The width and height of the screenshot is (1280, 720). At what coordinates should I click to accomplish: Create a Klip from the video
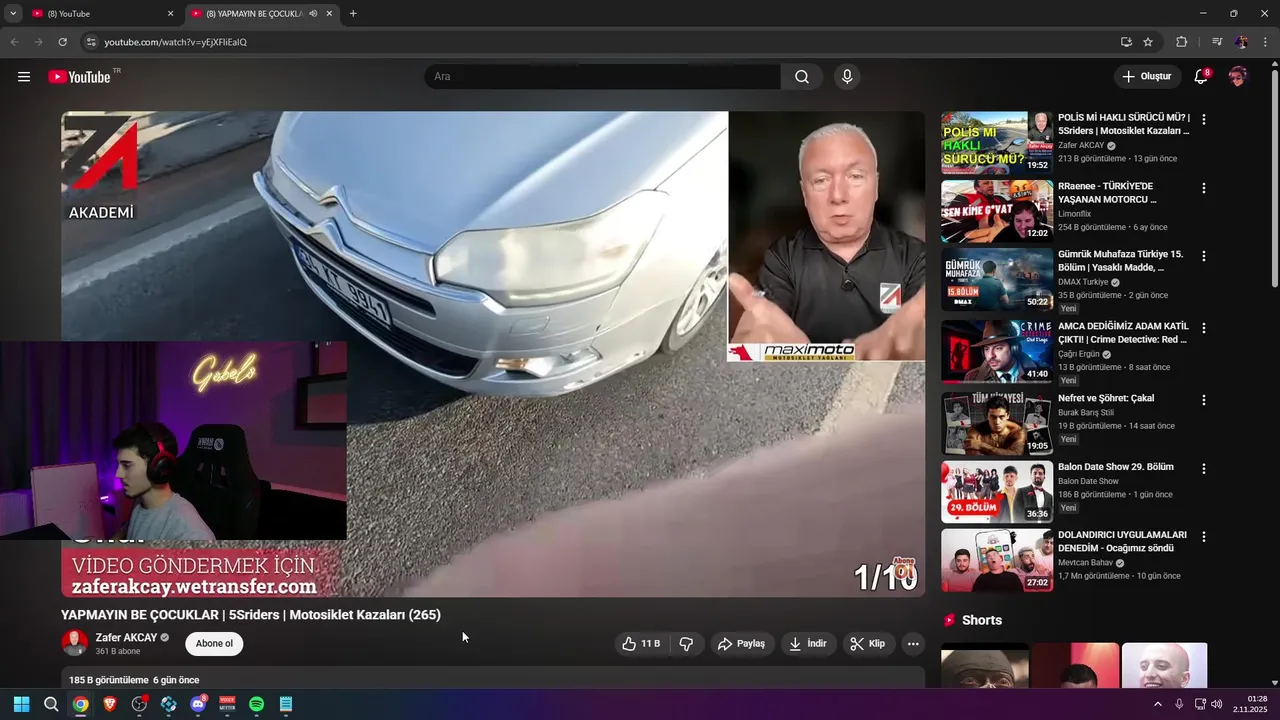coord(868,644)
